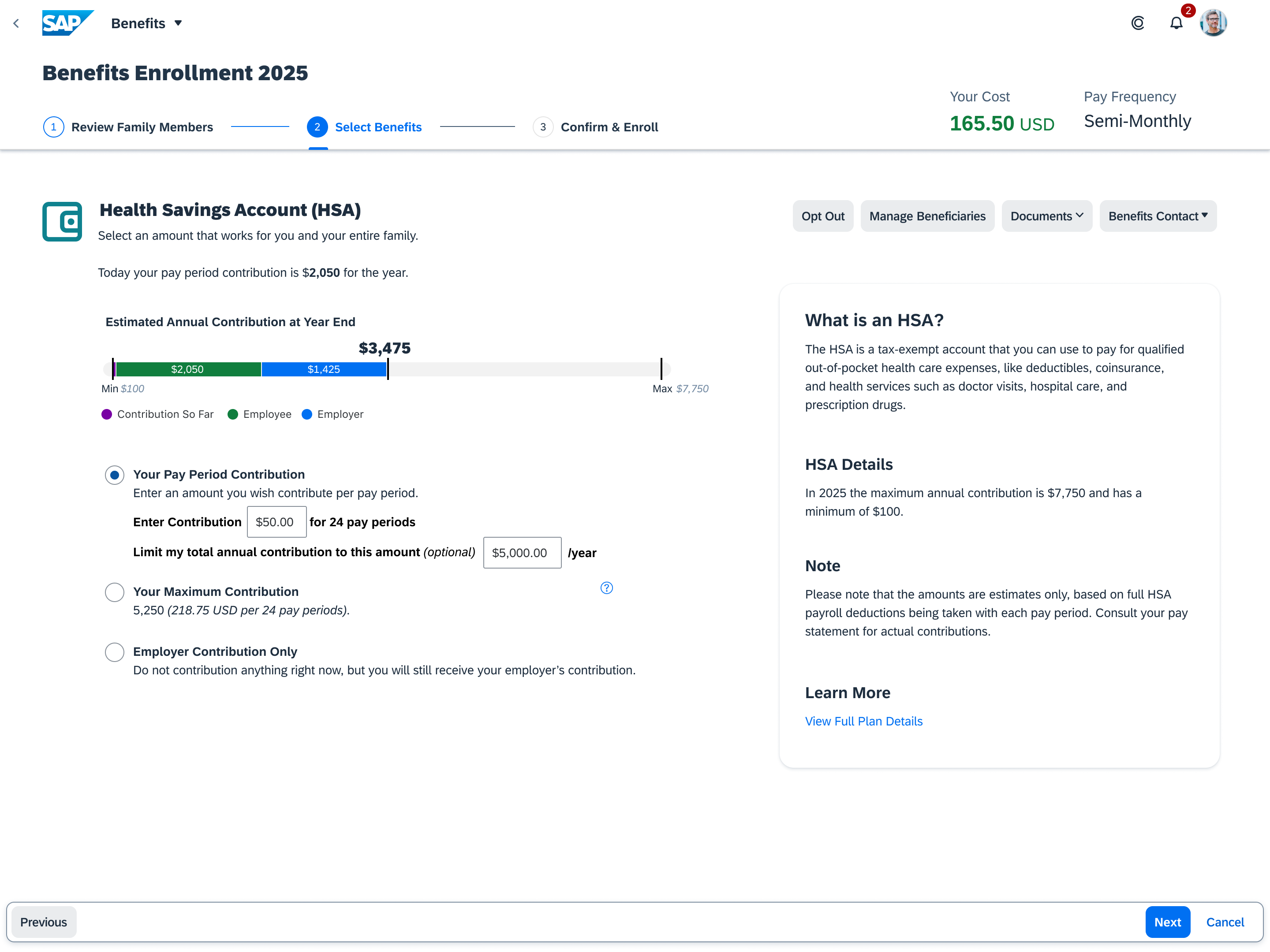Image resolution: width=1270 pixels, height=952 pixels.
Task: Open the user profile avatar
Action: (1213, 23)
